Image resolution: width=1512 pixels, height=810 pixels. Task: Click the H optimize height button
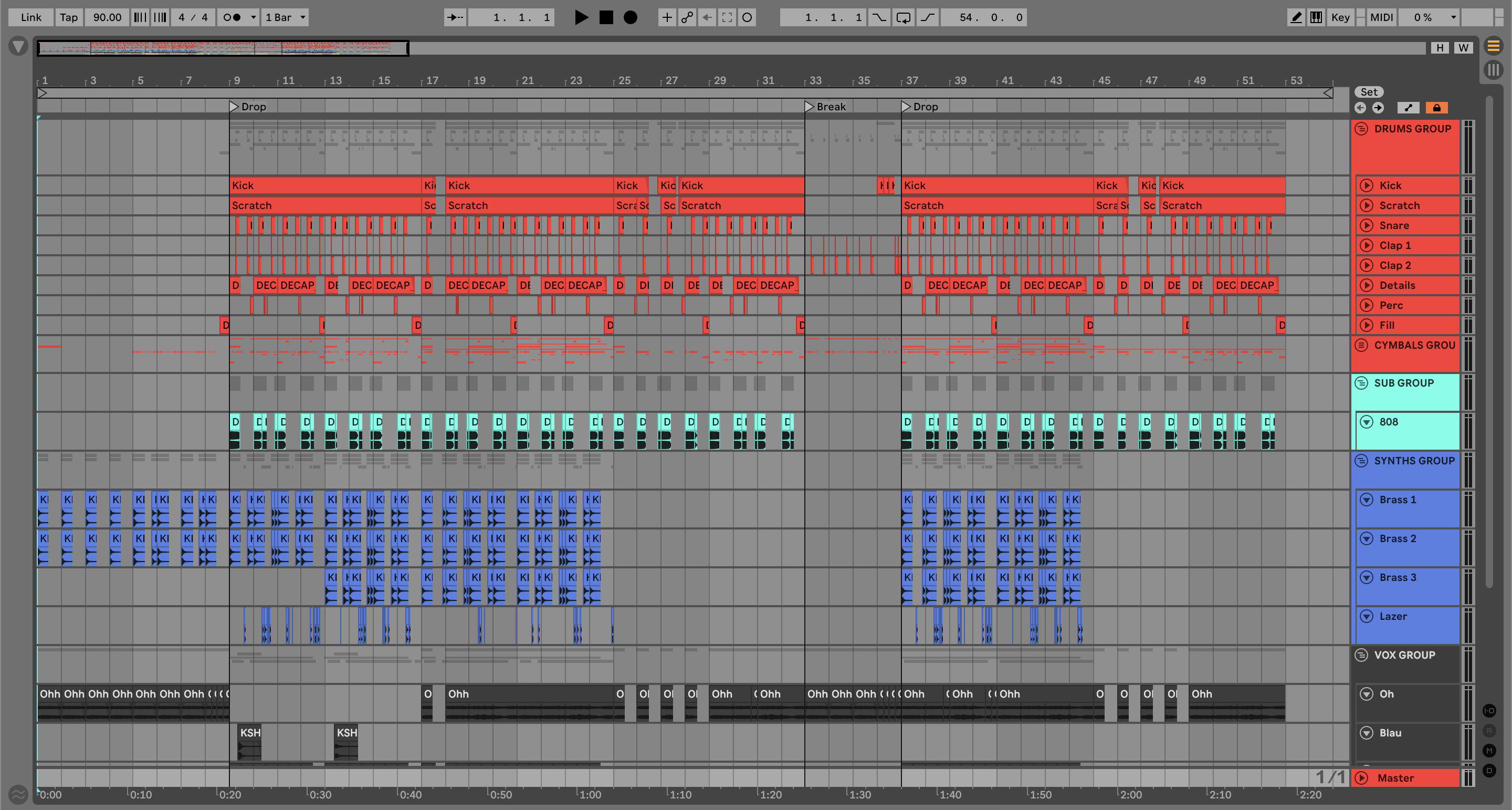[1440, 48]
